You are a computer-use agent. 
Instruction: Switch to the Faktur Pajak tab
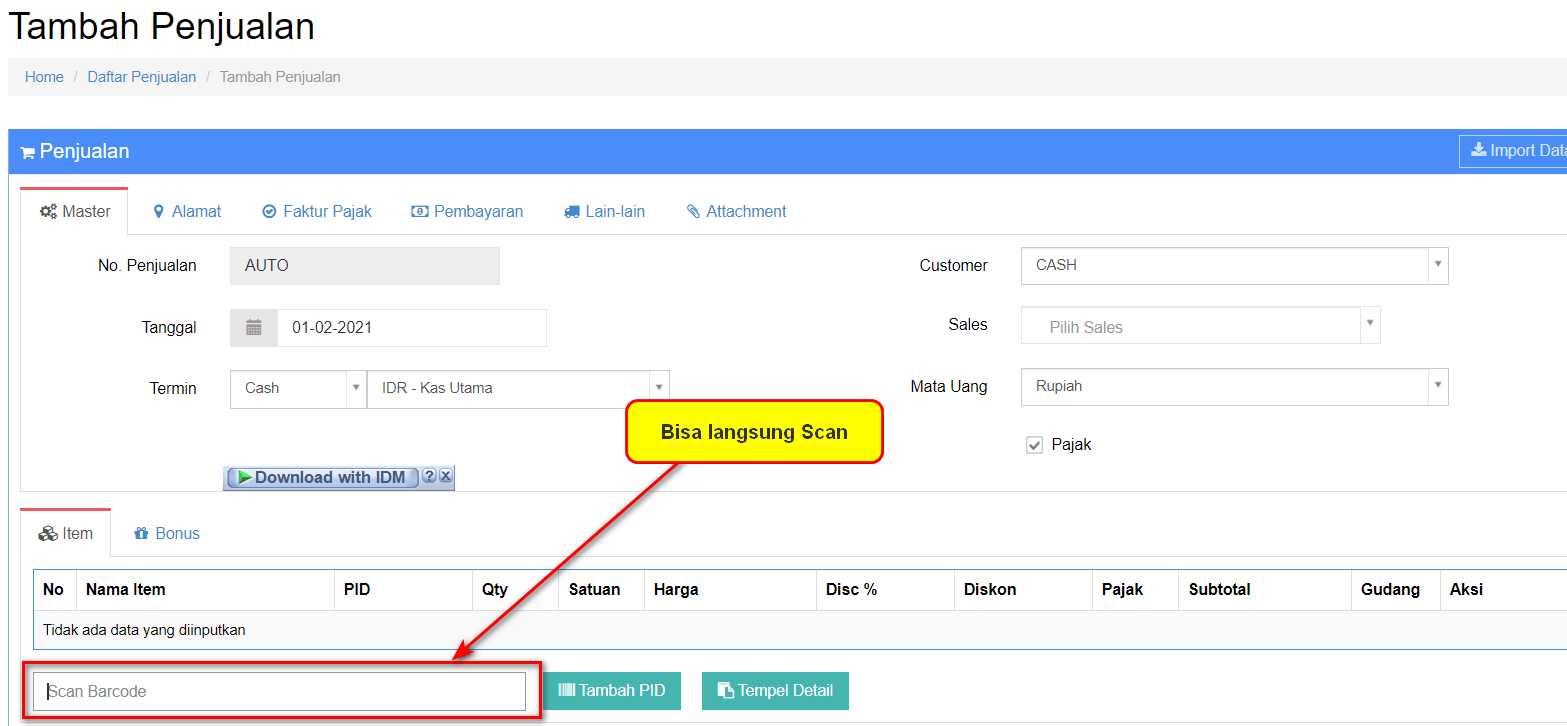tap(317, 212)
